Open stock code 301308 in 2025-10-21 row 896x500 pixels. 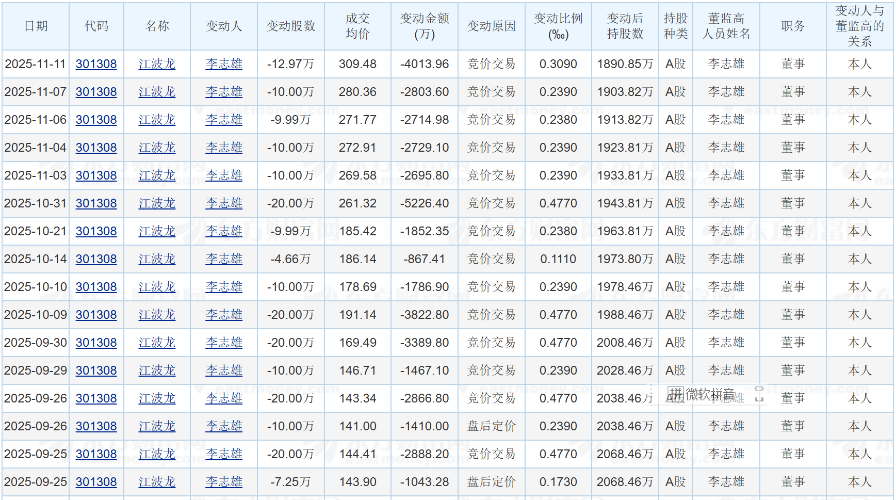coord(96,231)
